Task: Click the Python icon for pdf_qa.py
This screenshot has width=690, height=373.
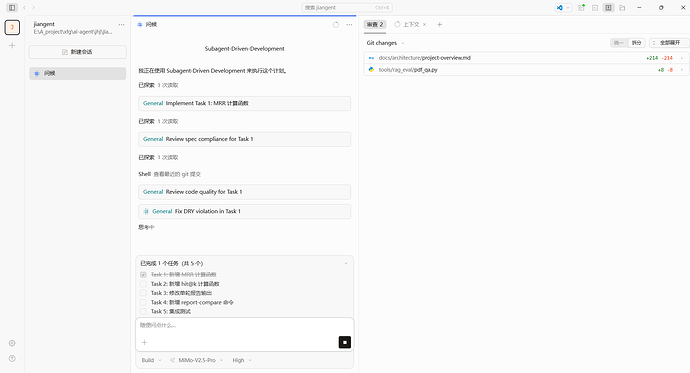Action: point(371,69)
